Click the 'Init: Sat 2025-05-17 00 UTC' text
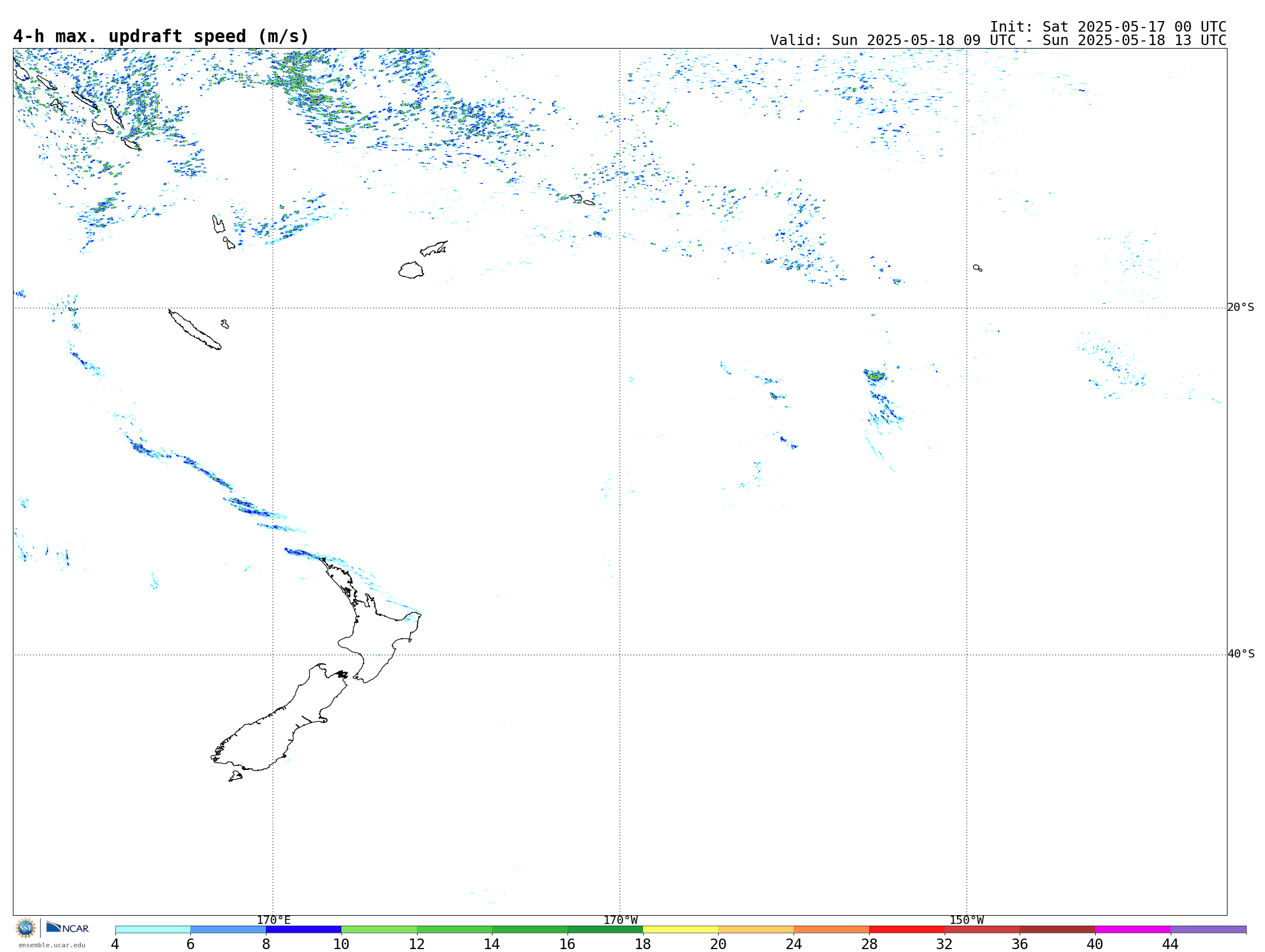The image size is (1265, 952). pyautogui.click(x=1108, y=27)
